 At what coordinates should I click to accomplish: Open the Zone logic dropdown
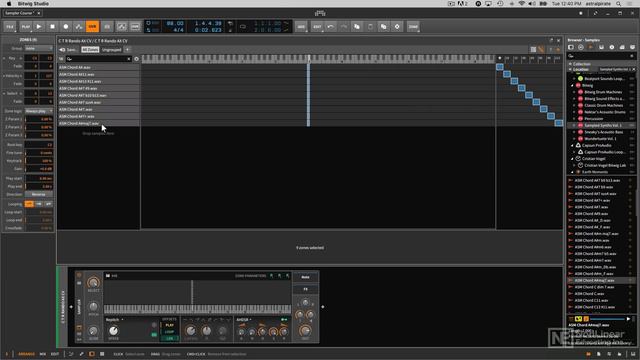[x=39, y=111]
